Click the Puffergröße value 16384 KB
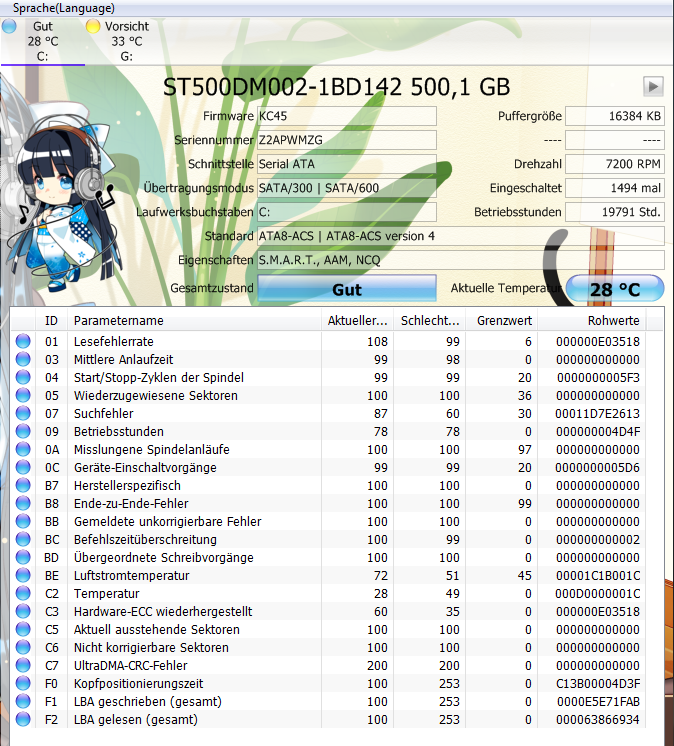 click(x=615, y=116)
